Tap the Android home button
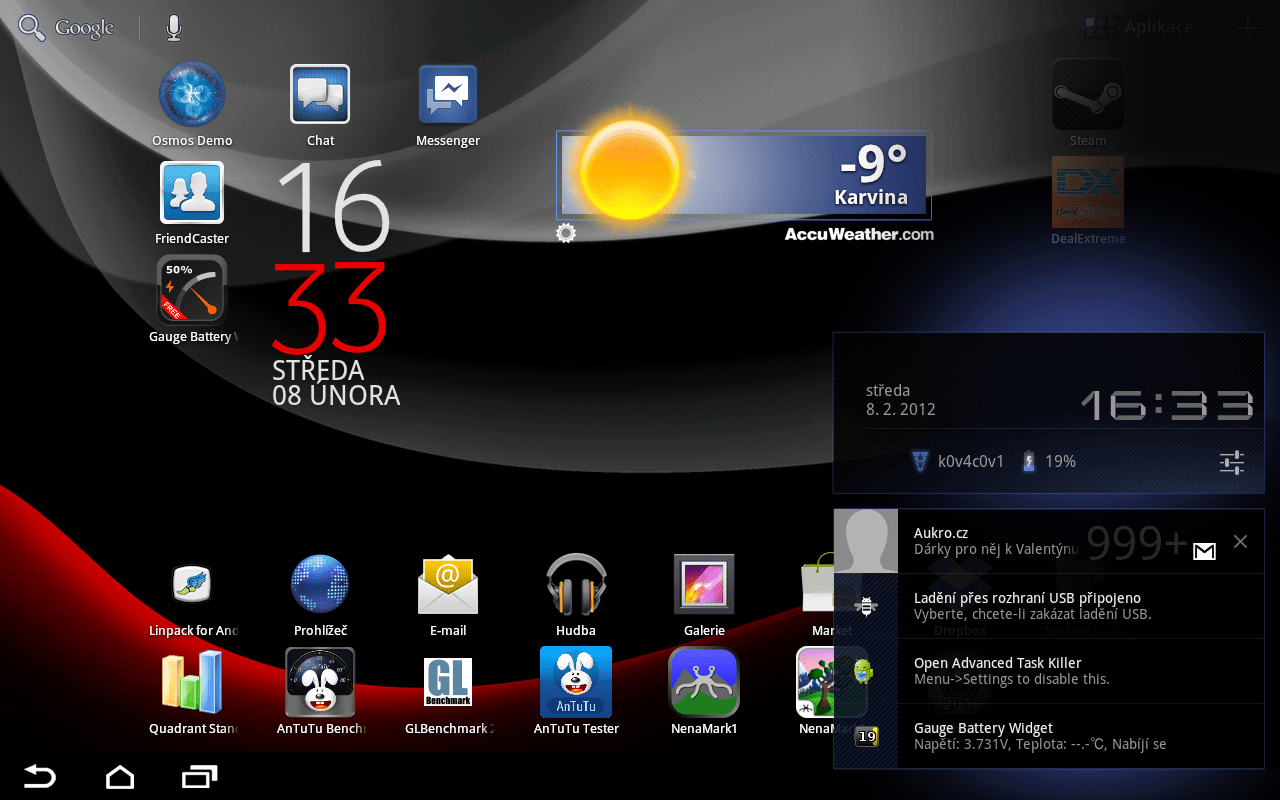1280x800 pixels. 120,776
